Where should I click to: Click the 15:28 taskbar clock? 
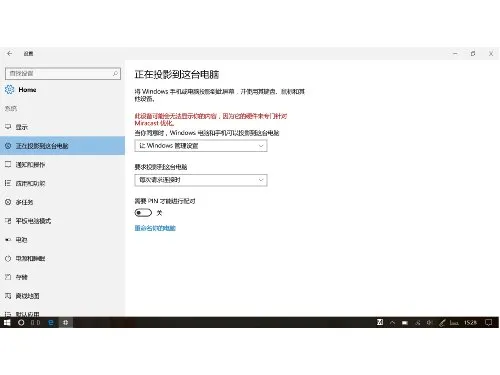click(x=470, y=322)
